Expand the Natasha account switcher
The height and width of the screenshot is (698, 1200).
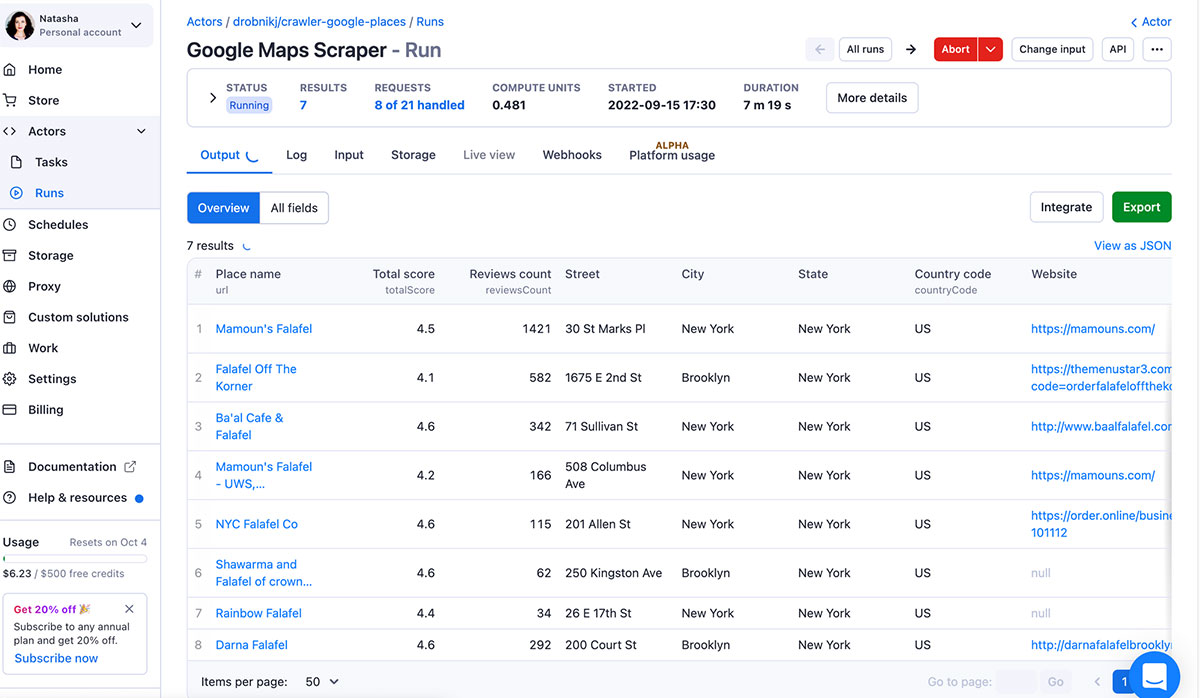point(137,26)
